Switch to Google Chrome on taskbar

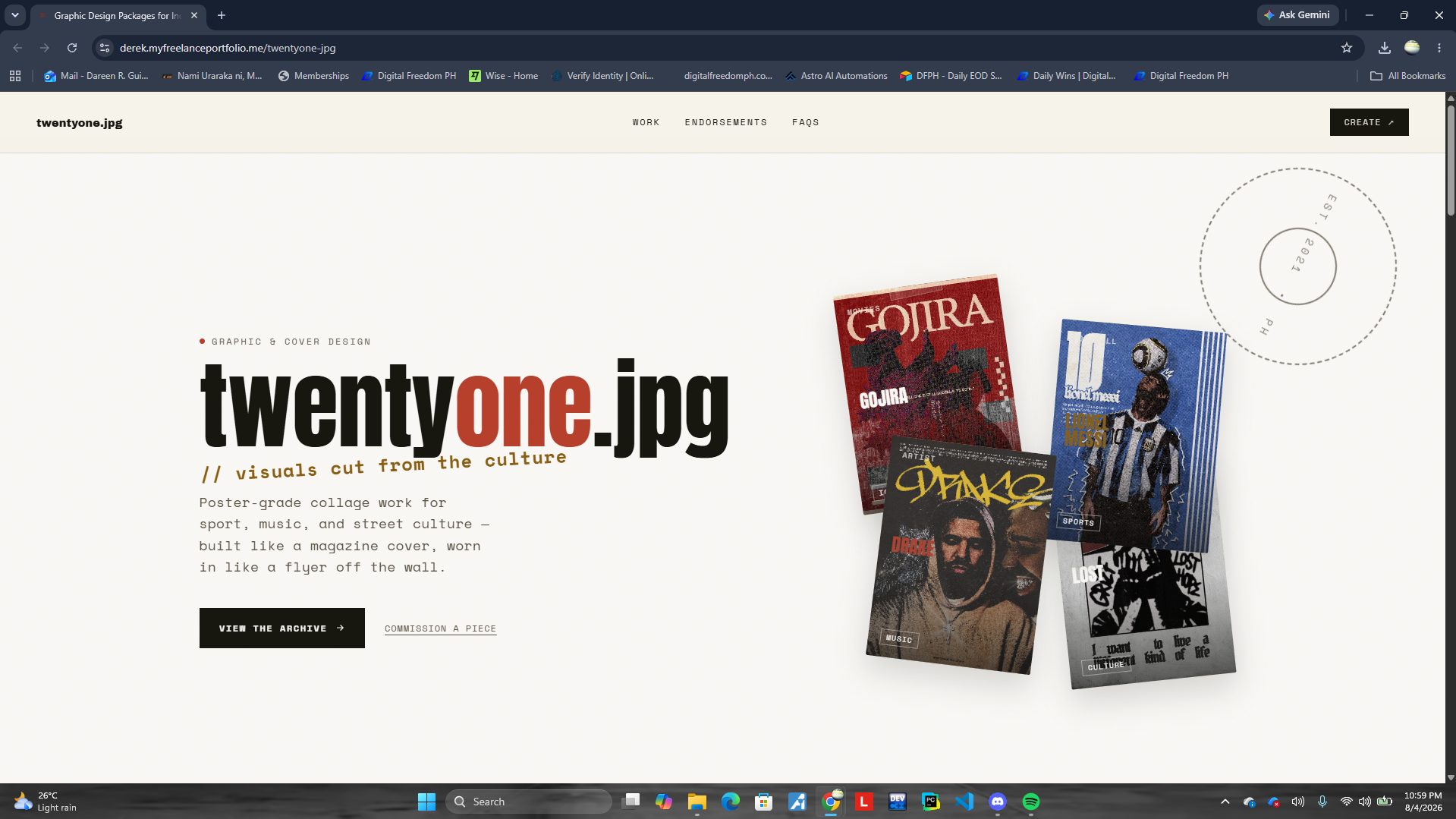[x=831, y=802]
